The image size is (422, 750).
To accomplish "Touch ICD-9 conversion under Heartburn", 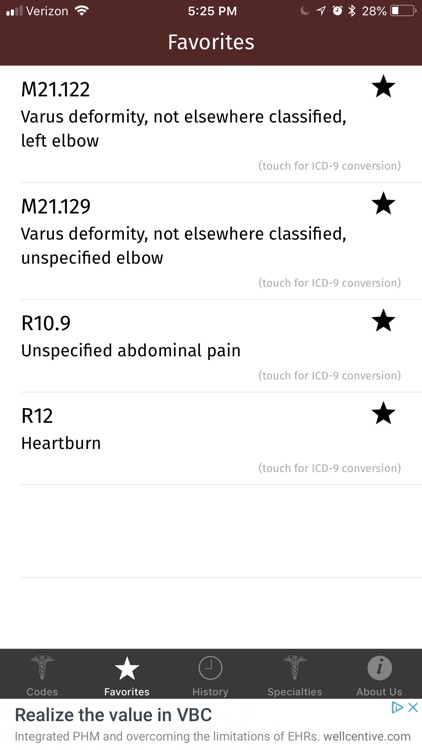I will [x=330, y=468].
